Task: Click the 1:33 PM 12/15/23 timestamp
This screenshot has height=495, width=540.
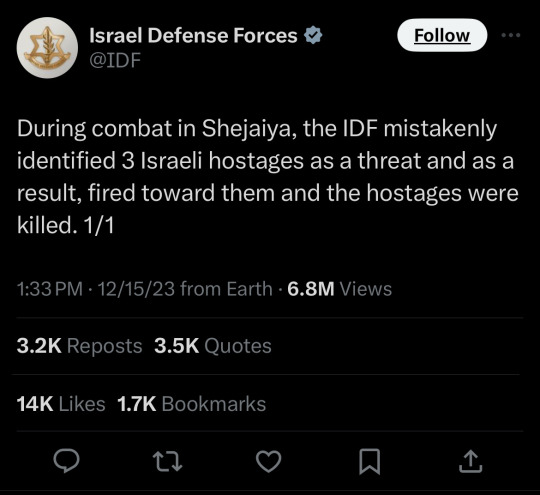Action: [96, 289]
